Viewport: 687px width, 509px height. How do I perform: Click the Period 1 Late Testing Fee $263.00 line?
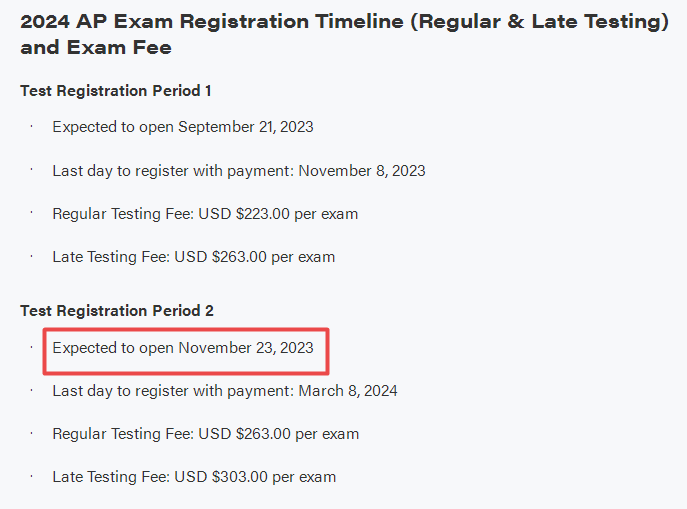tap(194, 257)
